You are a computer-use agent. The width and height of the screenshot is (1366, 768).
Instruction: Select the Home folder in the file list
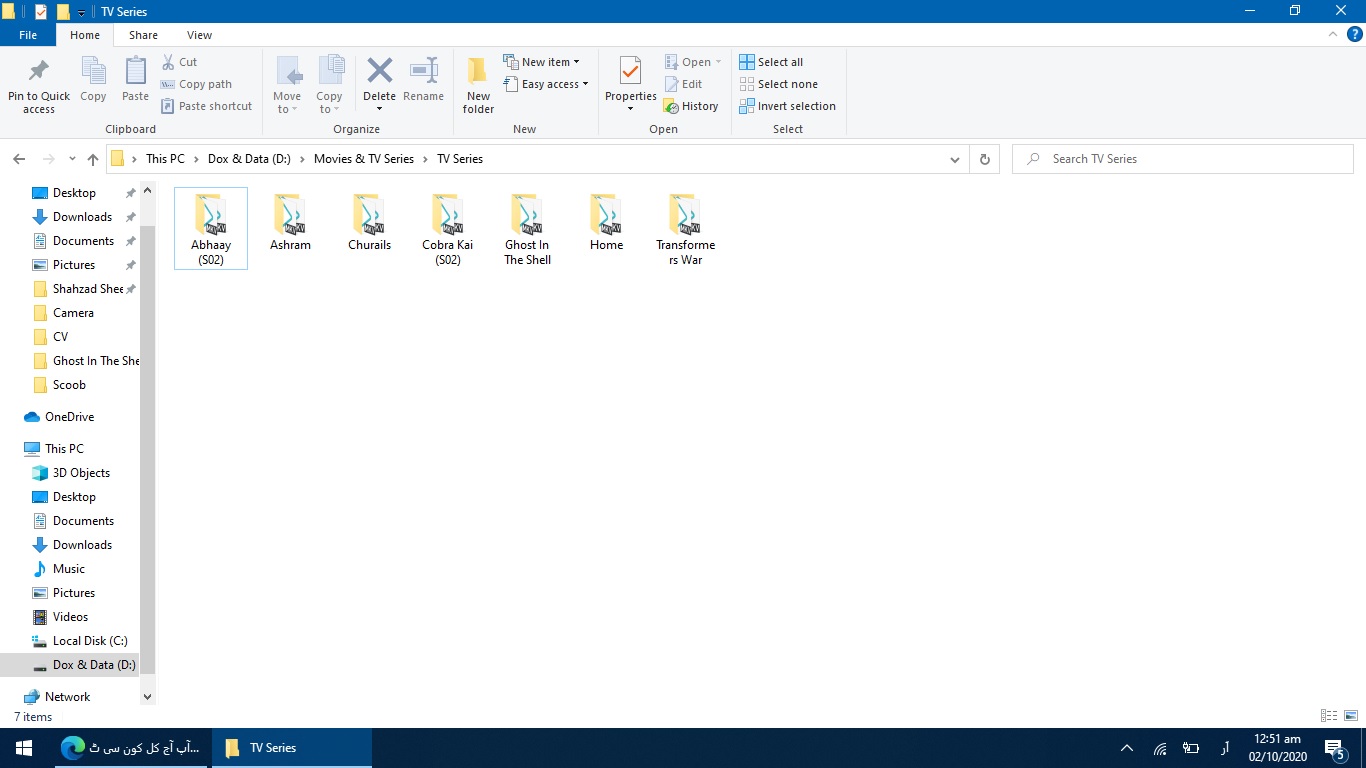(x=606, y=223)
